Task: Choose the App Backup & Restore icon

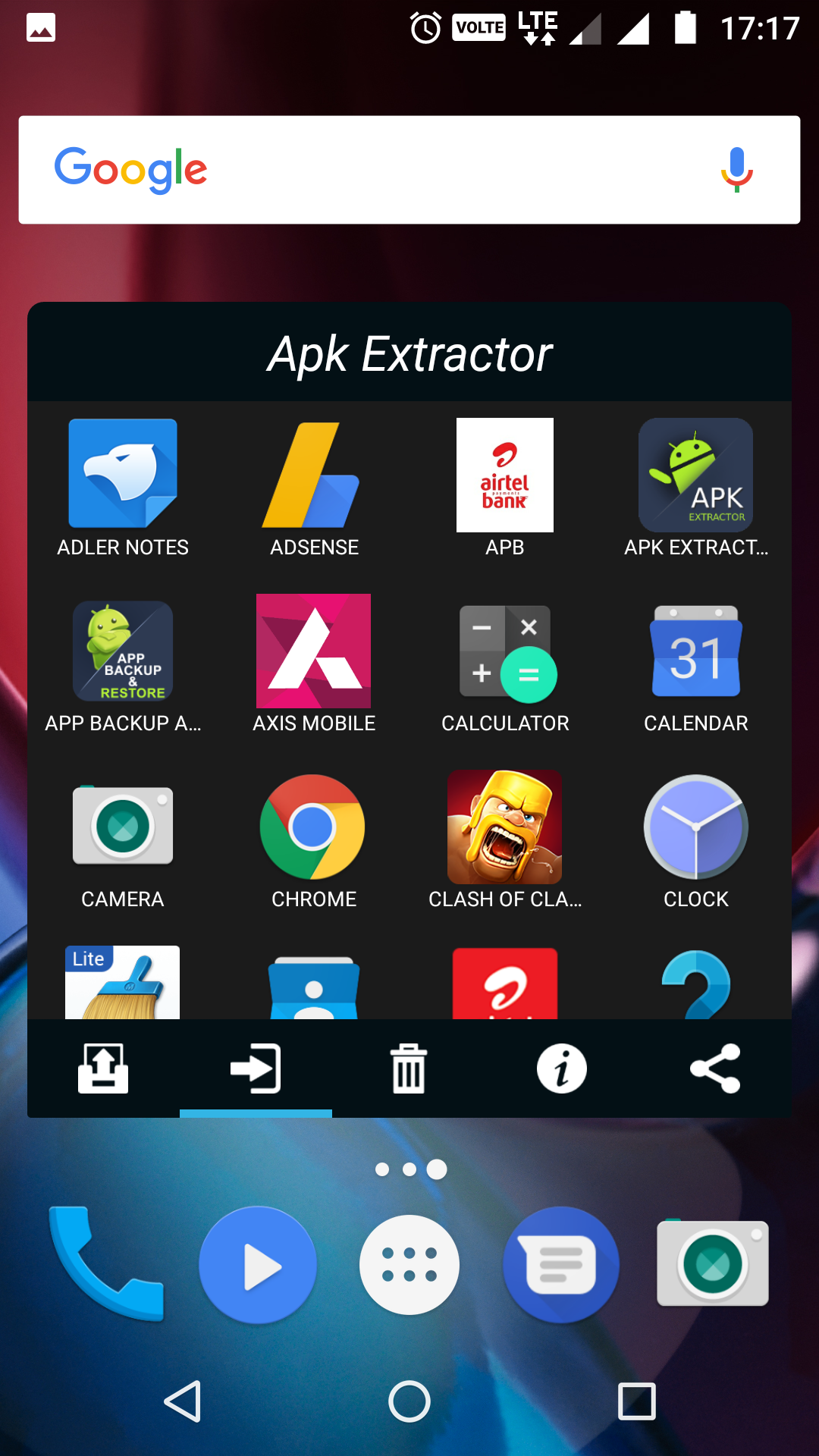Action: click(x=123, y=651)
